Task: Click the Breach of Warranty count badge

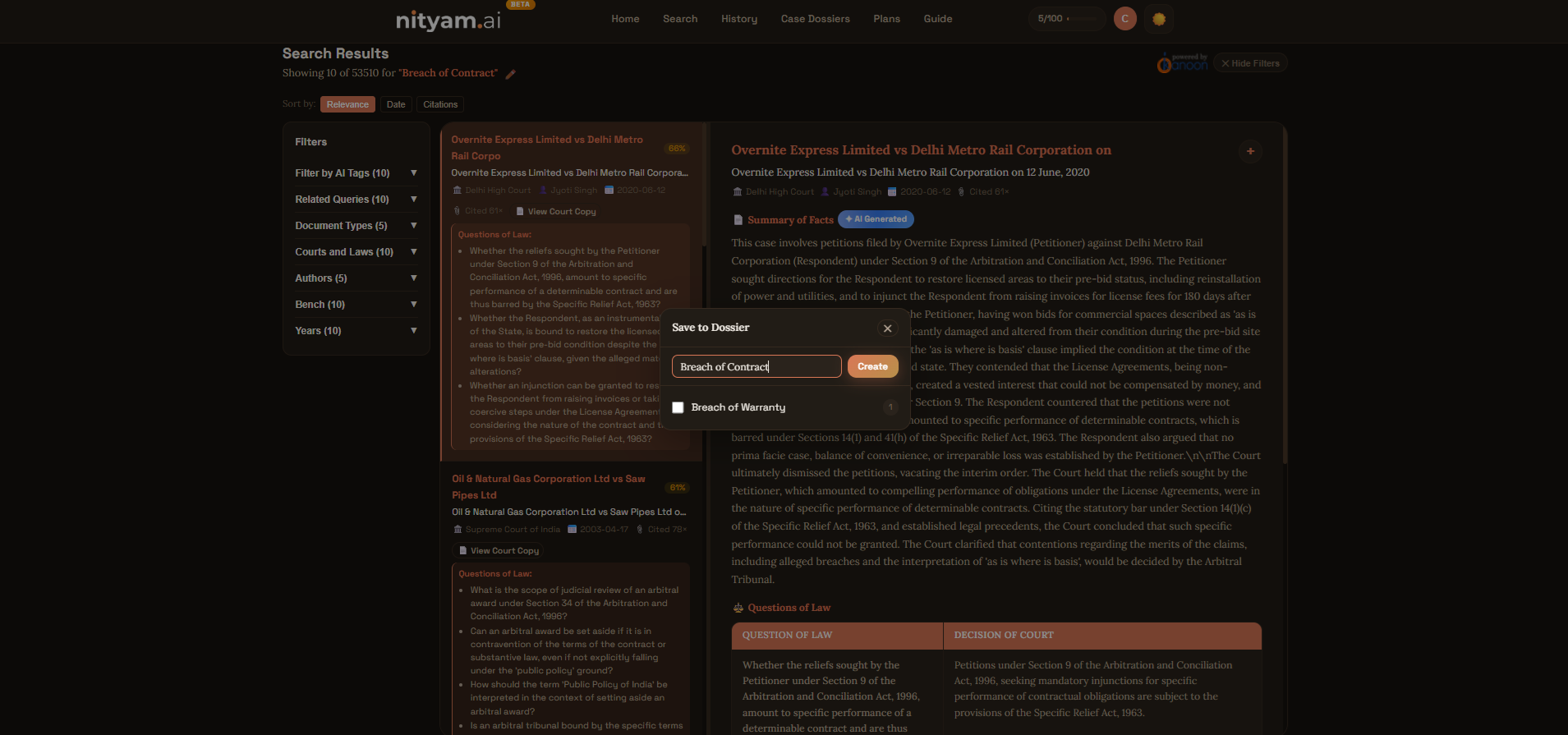Action: point(890,407)
